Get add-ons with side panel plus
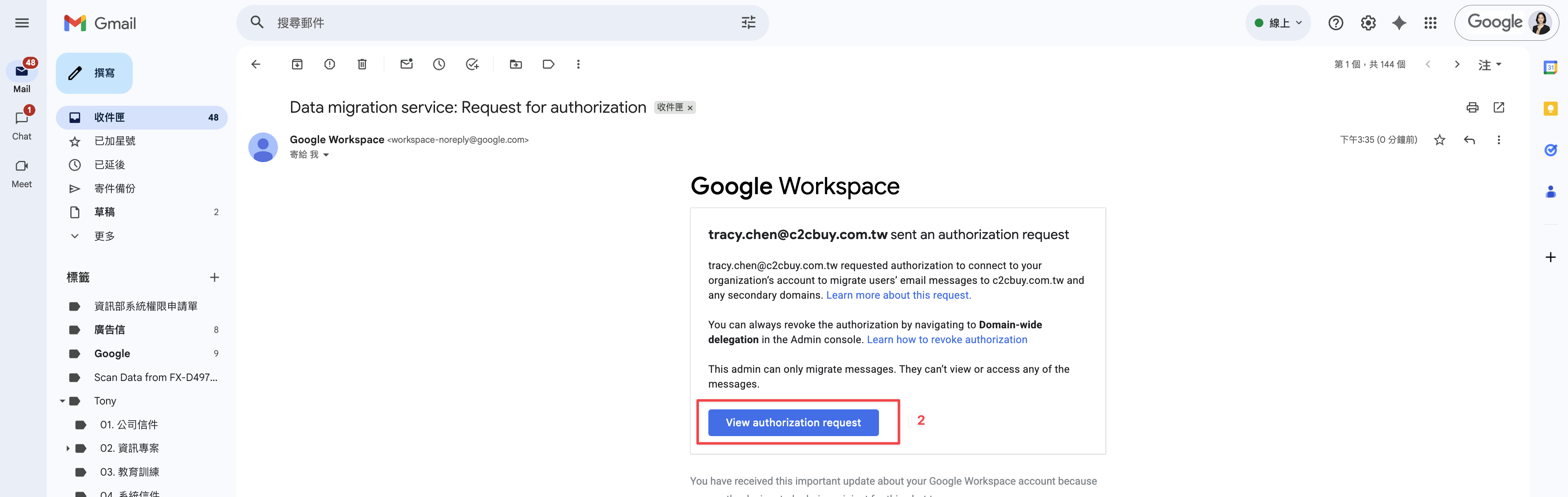 (x=1550, y=257)
